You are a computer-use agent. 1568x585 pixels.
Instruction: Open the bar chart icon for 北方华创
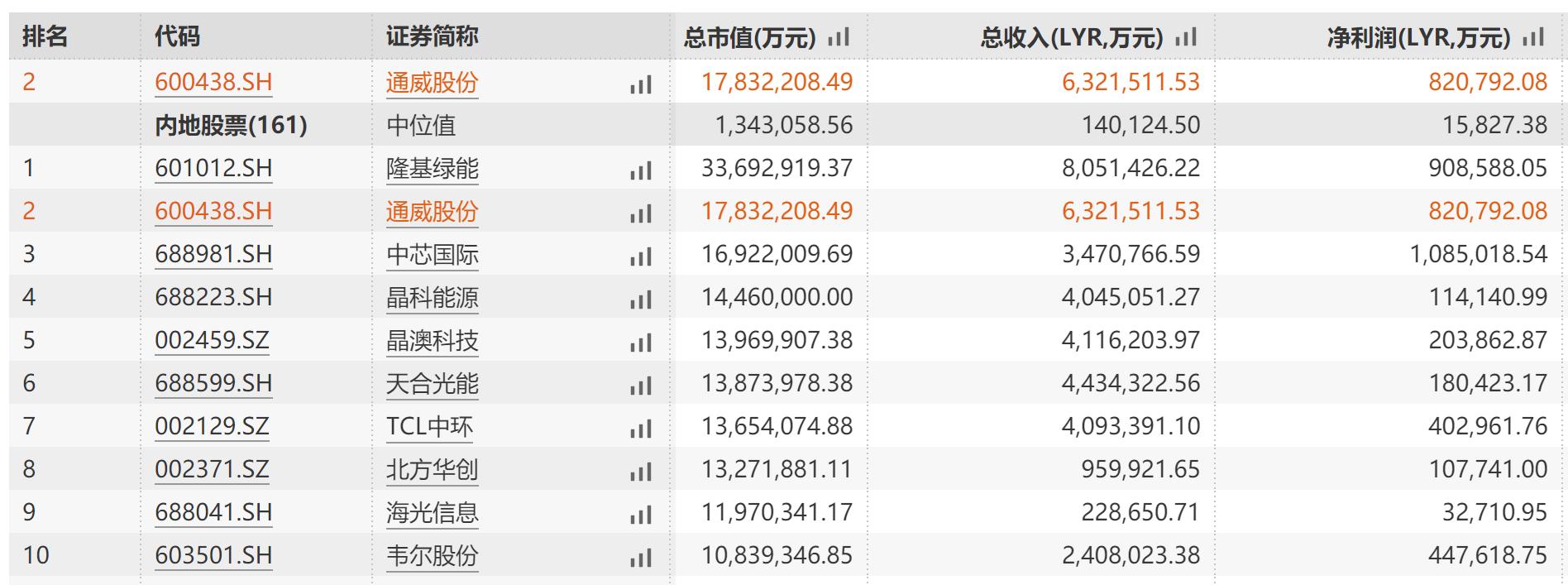click(x=641, y=472)
